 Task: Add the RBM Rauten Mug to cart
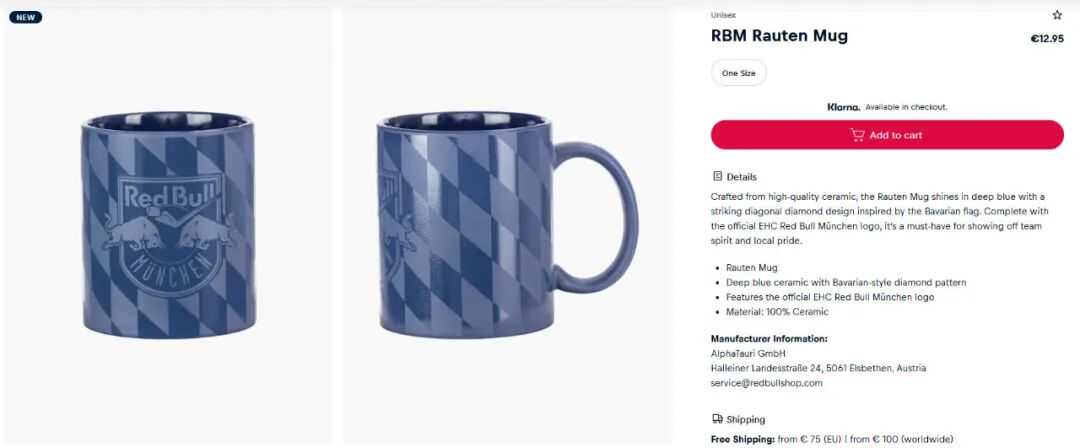[887, 135]
